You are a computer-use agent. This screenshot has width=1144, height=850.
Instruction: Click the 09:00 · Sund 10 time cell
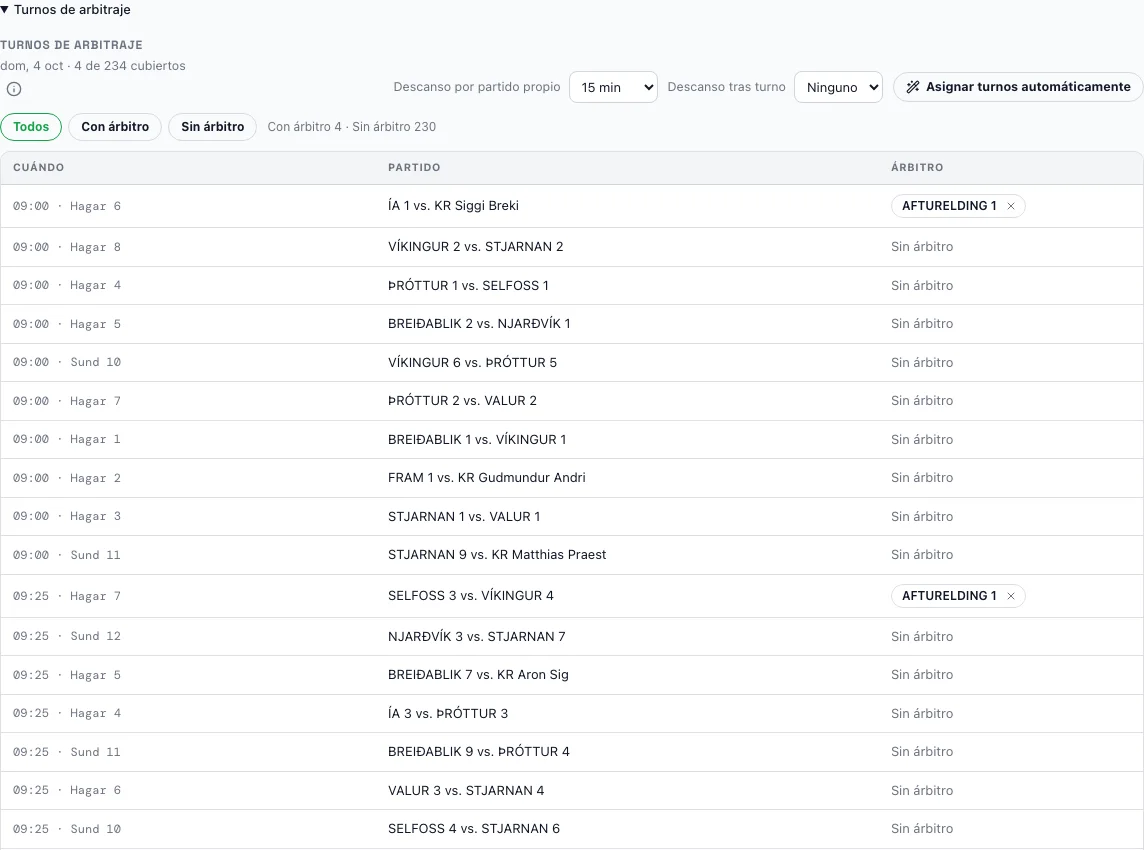(67, 363)
